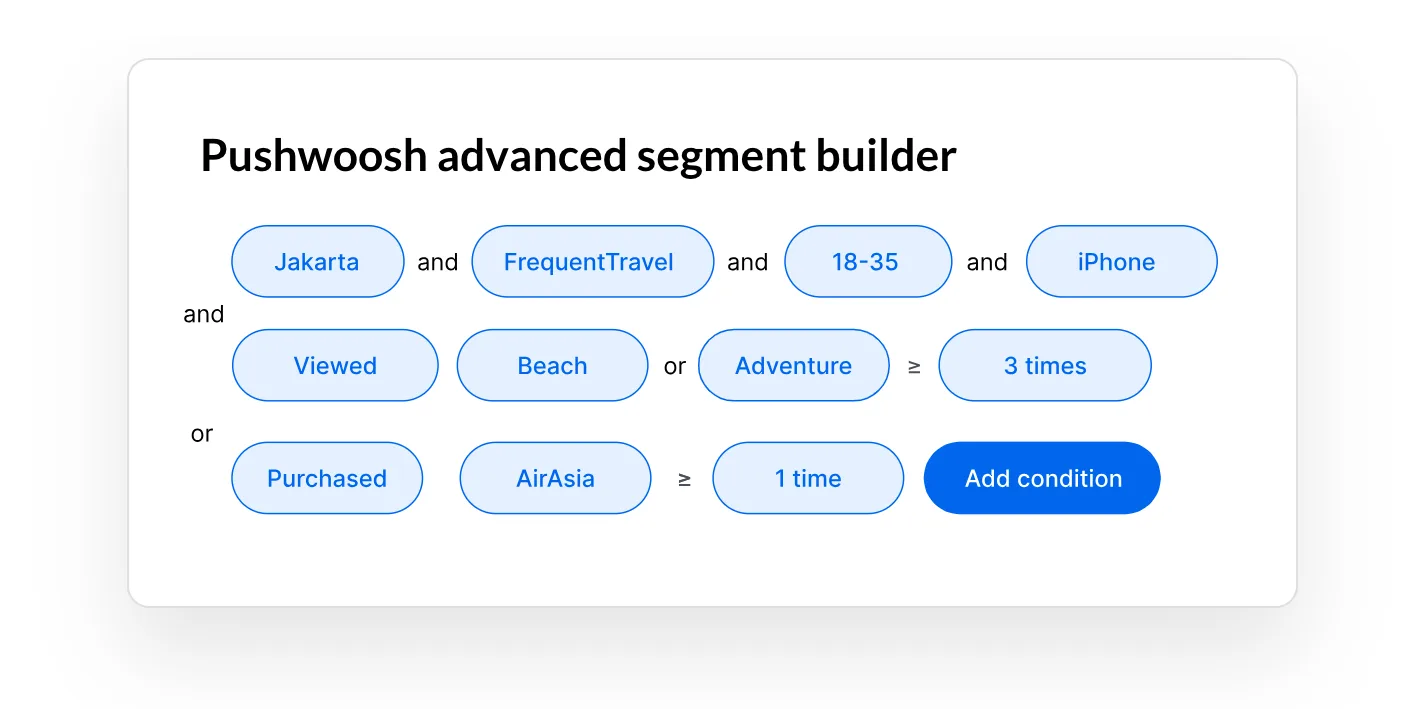Select the Adventure category chip
The image size is (1418, 709).
tap(793, 365)
